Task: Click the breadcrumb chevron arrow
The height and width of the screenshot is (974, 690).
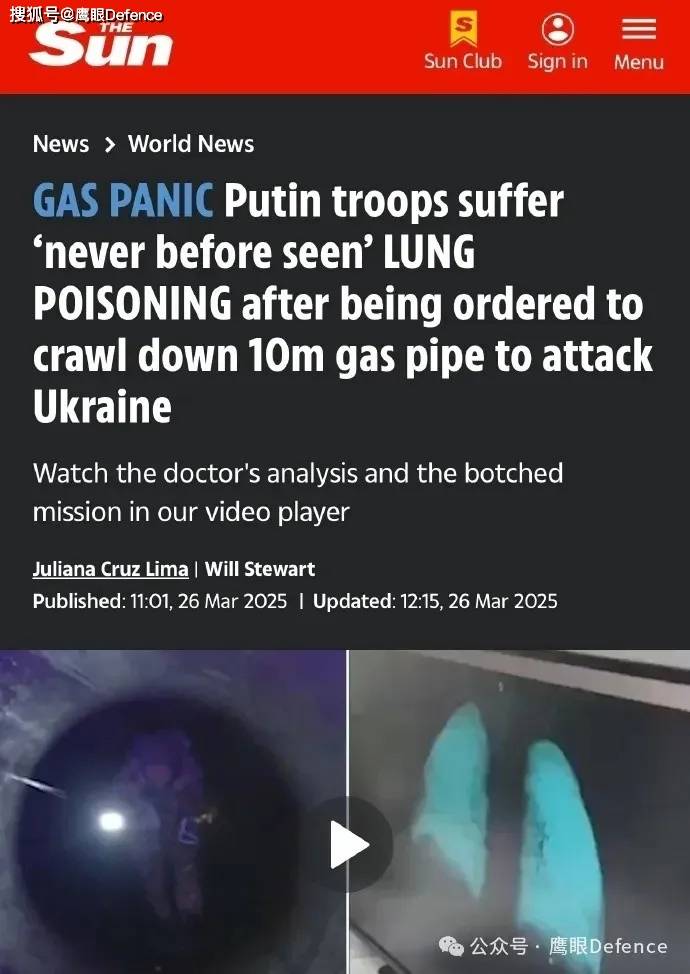Action: [x=109, y=145]
